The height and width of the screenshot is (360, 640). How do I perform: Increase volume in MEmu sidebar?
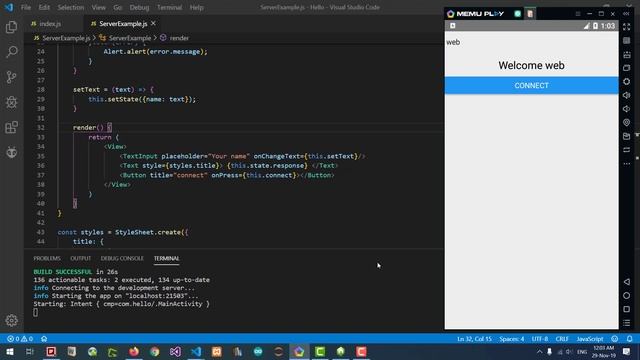(627, 95)
